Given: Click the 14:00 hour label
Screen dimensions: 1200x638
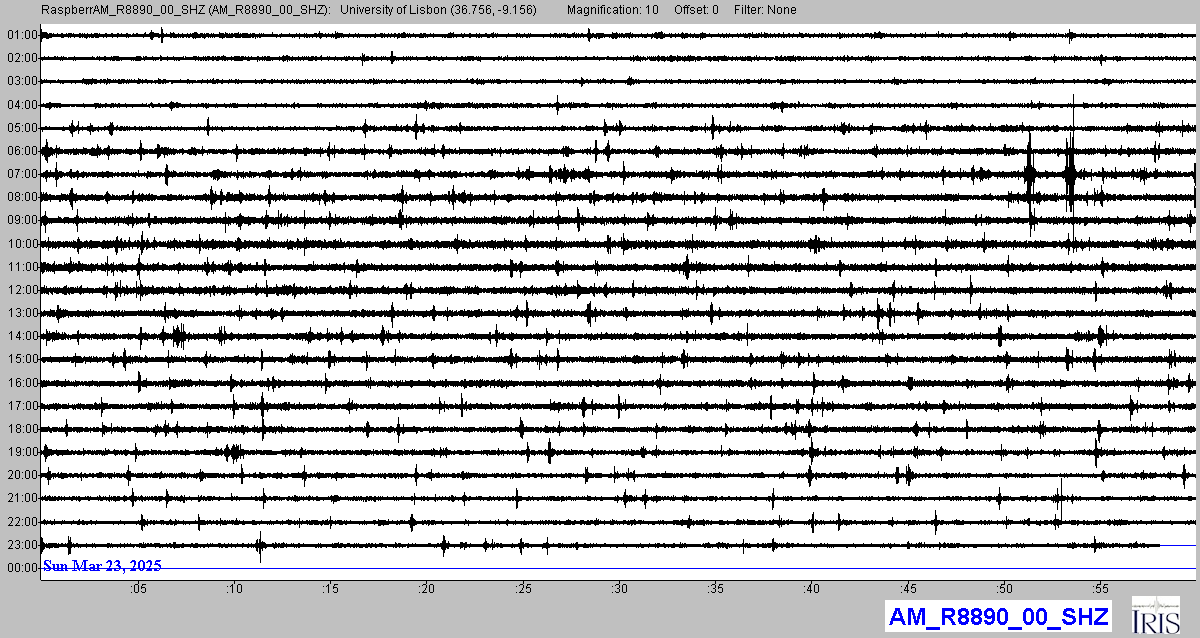Looking at the screenshot, I should pos(22,336).
